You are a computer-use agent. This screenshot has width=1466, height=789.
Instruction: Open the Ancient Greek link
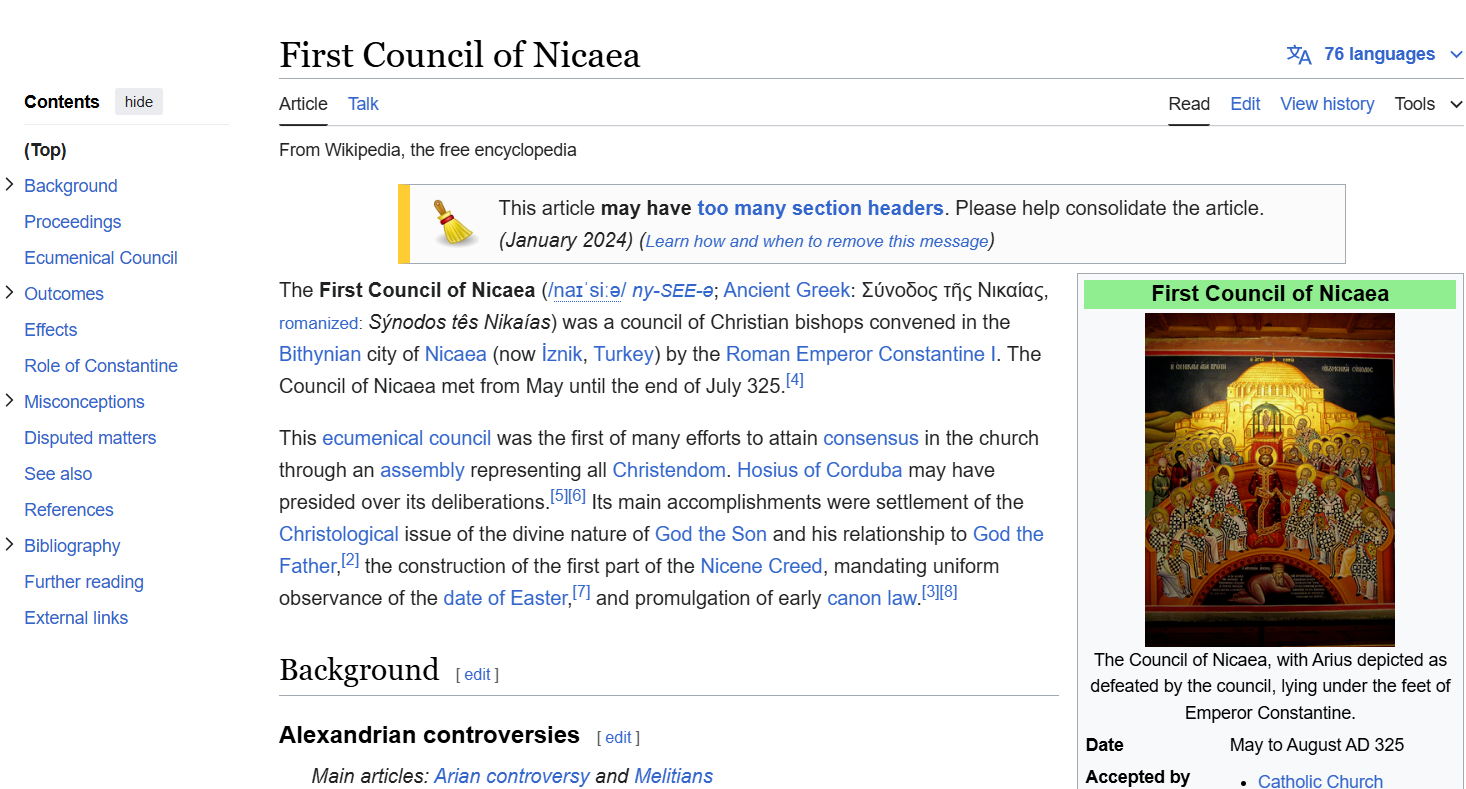point(786,291)
